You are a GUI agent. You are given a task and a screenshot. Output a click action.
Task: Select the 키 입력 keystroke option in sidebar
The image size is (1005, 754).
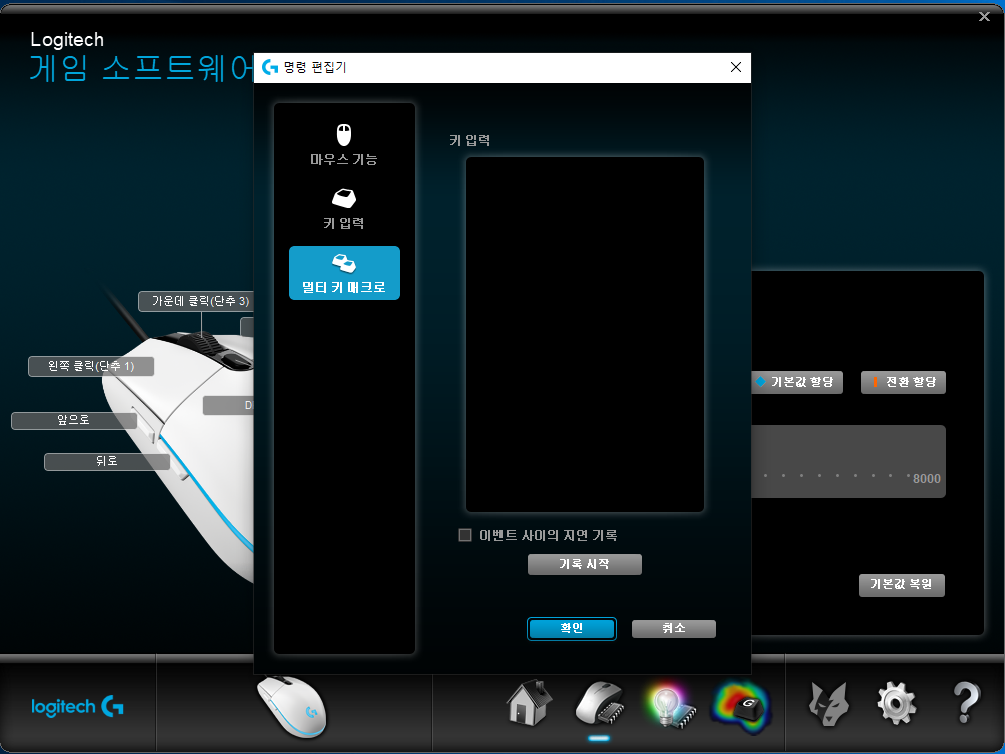[344, 209]
